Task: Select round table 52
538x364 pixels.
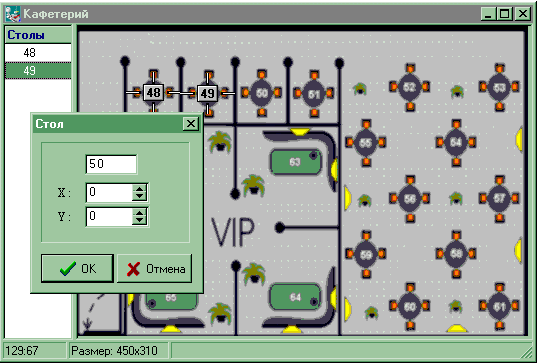Action: click(409, 87)
